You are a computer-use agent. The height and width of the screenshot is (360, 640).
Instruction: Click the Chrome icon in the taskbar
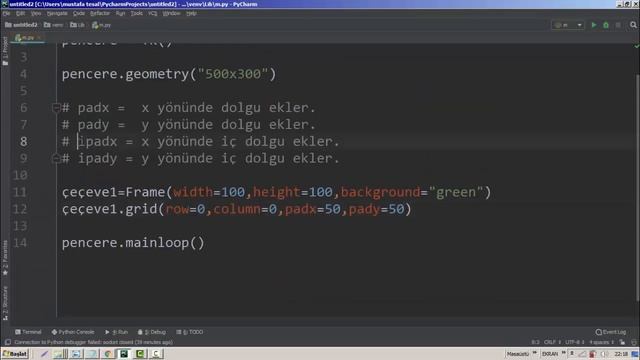pos(108,353)
